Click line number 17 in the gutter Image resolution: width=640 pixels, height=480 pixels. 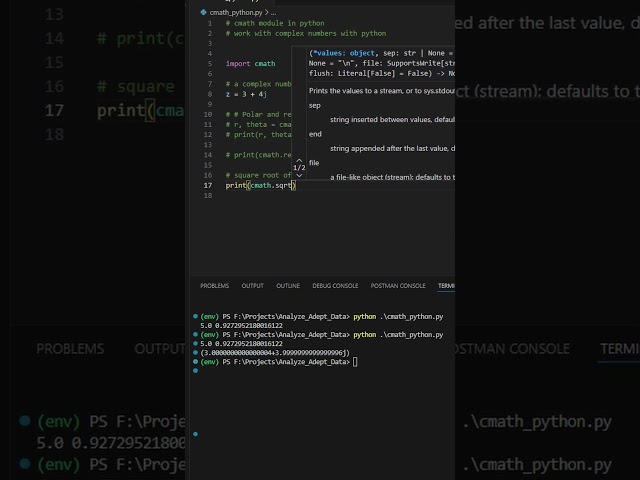pos(208,185)
